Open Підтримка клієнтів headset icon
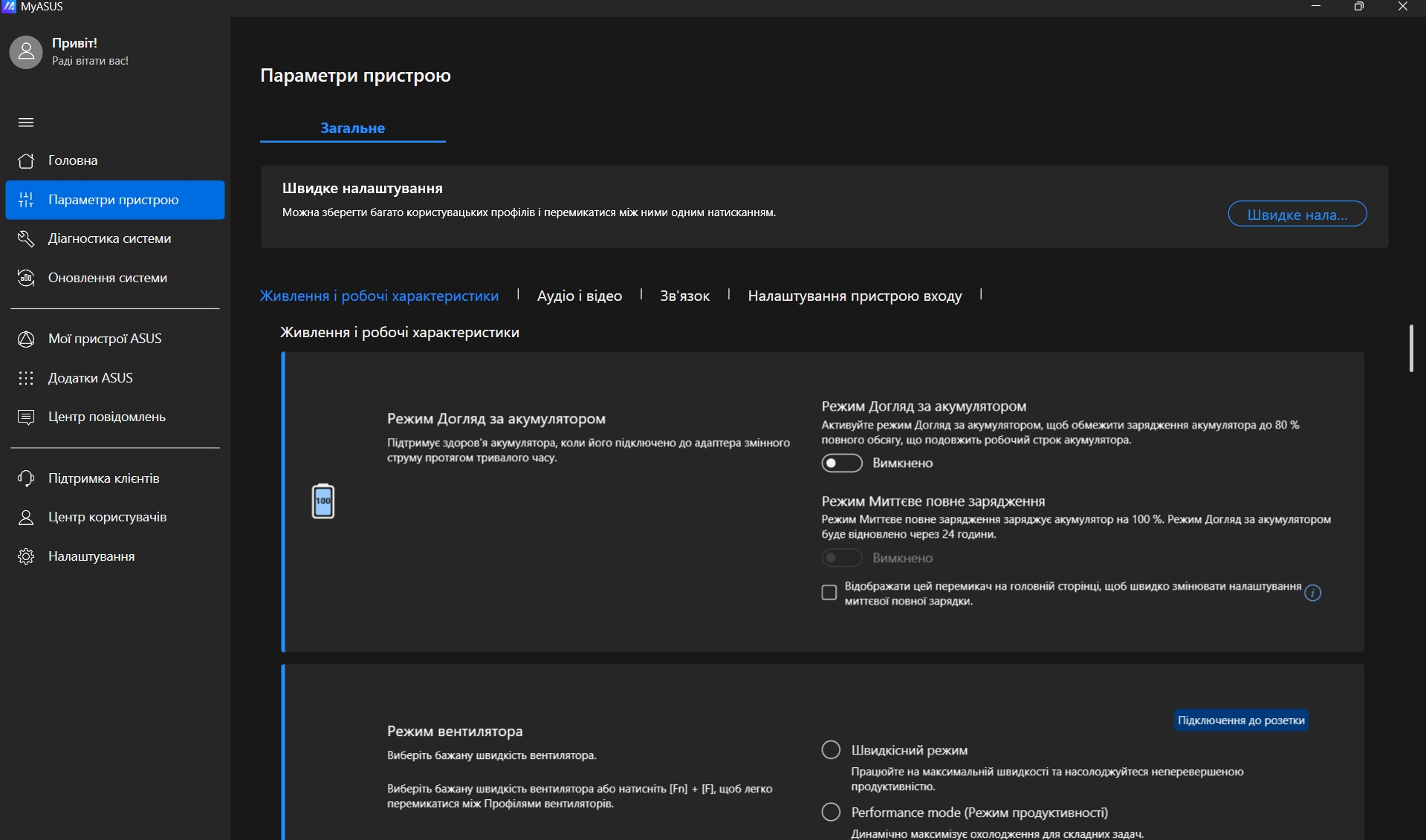 tap(26, 478)
